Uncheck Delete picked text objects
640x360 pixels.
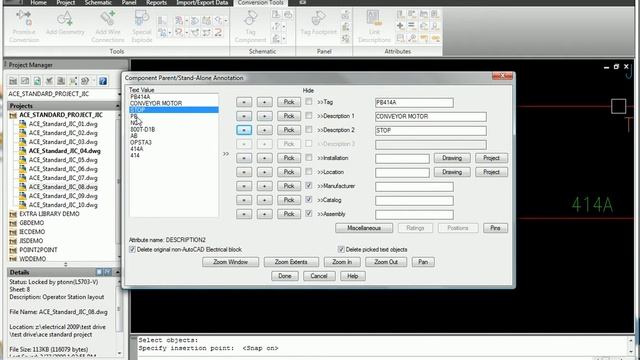tap(341, 249)
